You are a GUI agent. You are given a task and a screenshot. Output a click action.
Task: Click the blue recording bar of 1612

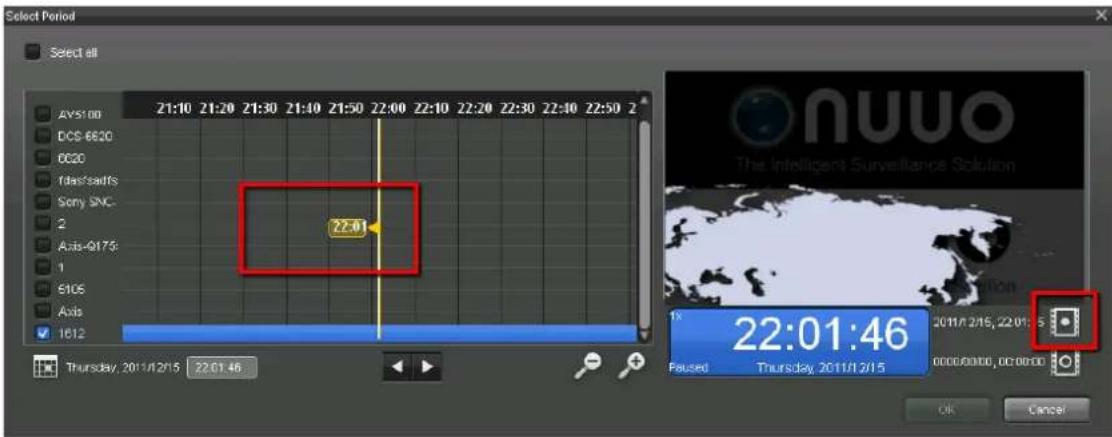pos(379,333)
